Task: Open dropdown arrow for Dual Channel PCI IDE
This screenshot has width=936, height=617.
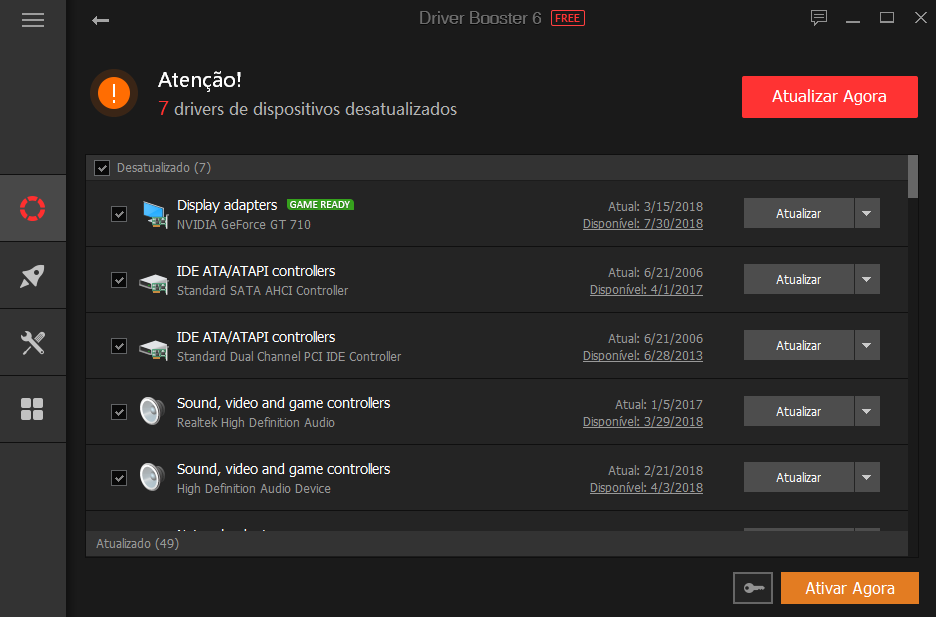Action: click(867, 345)
